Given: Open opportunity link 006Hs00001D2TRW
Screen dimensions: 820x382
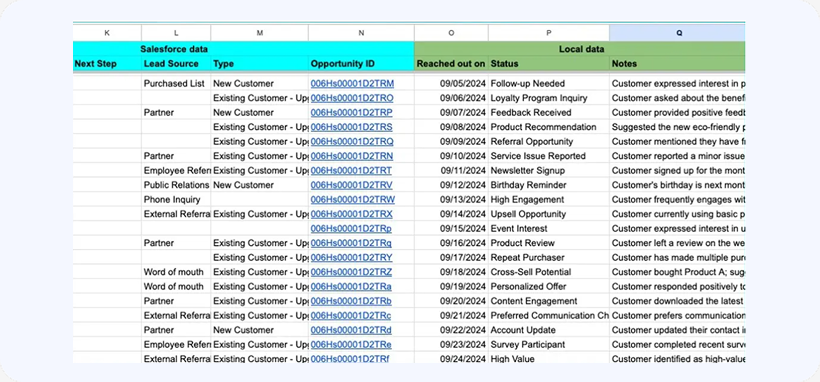Looking at the screenshot, I should pyautogui.click(x=352, y=199).
